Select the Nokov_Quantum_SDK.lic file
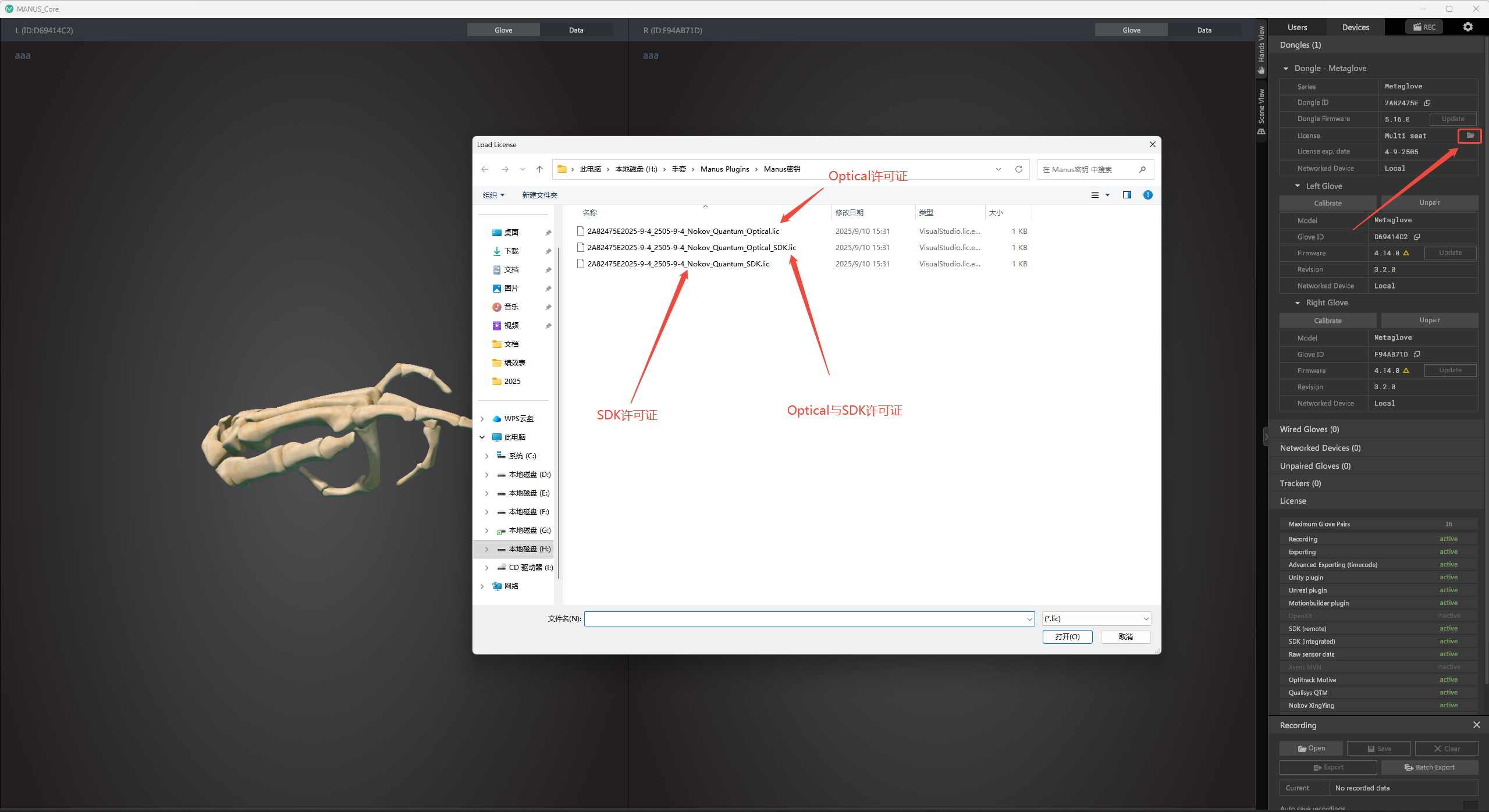Viewport: 1489px width, 812px height. (x=678, y=264)
